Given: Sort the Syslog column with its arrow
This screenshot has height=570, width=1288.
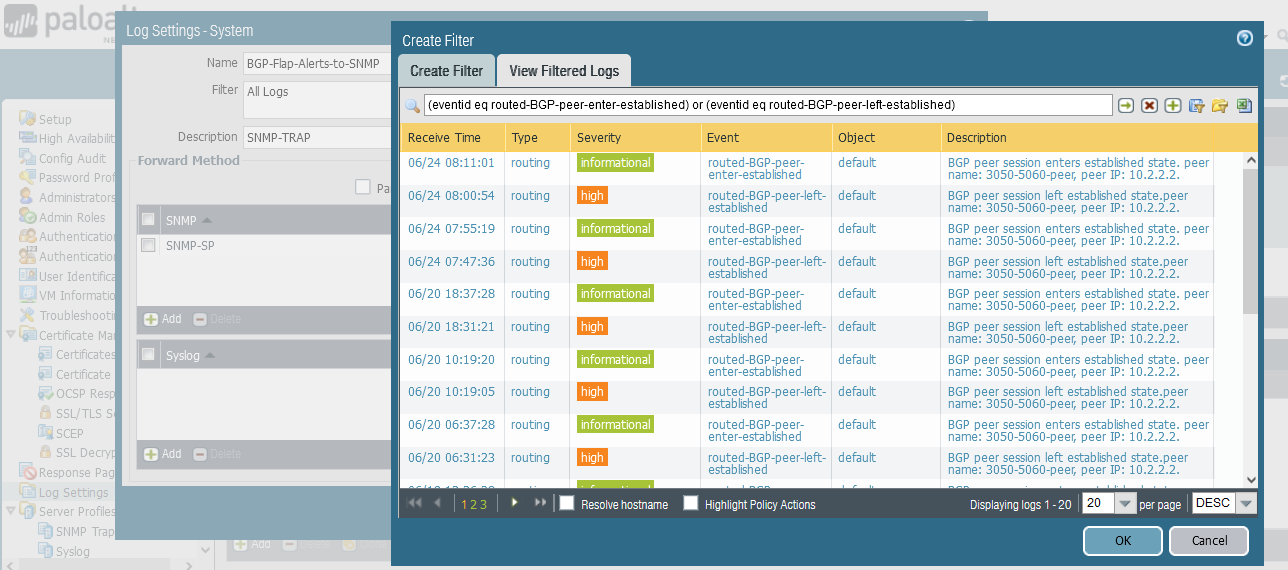Looking at the screenshot, I should [x=210, y=355].
